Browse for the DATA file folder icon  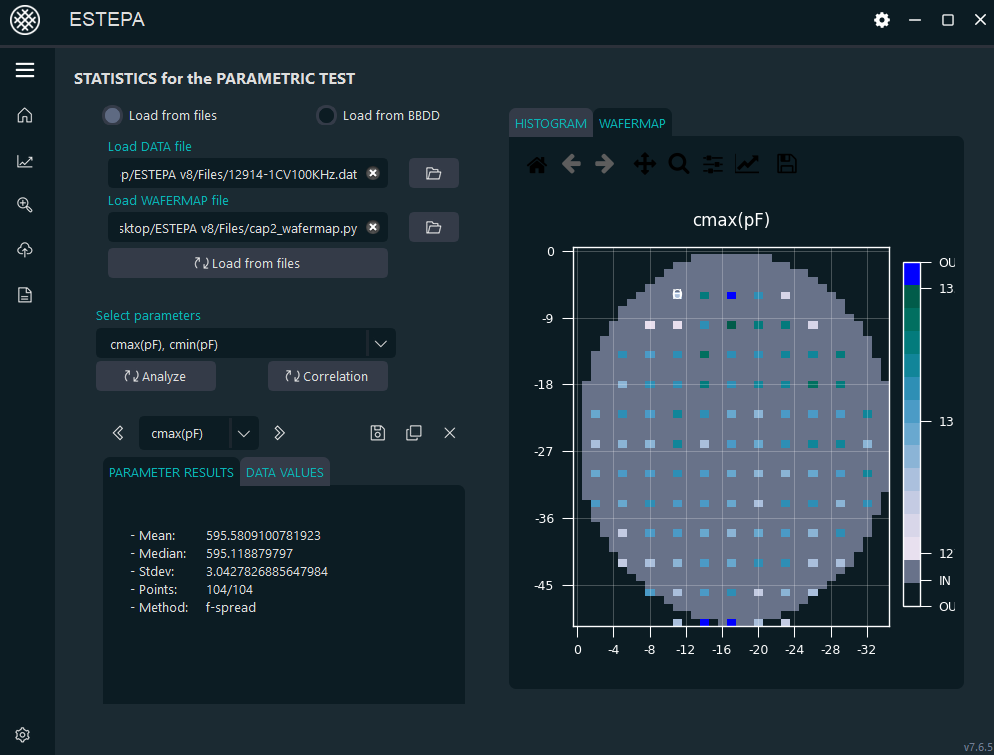(433, 173)
